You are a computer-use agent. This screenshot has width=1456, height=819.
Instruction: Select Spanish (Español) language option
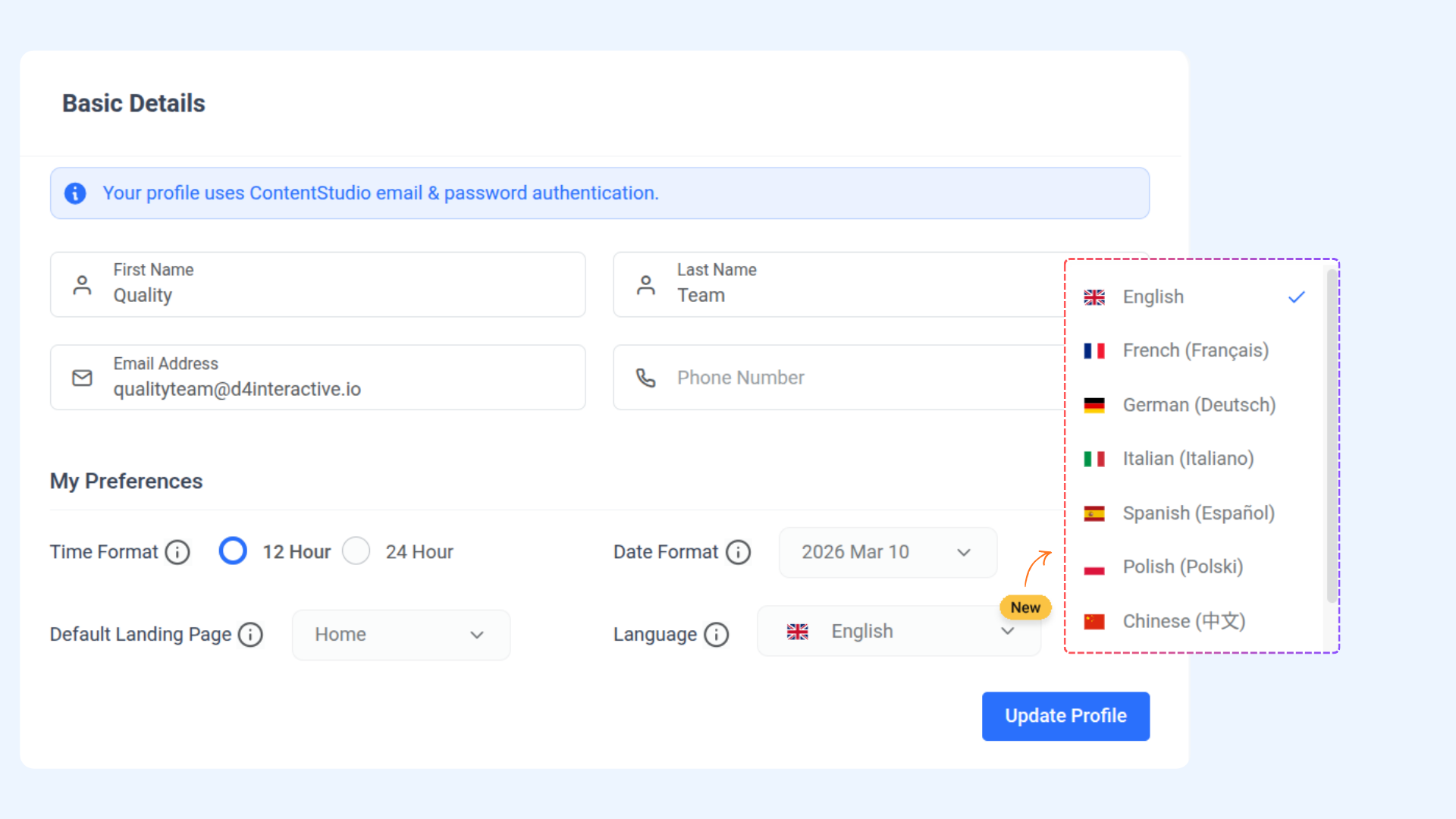[x=1198, y=513]
